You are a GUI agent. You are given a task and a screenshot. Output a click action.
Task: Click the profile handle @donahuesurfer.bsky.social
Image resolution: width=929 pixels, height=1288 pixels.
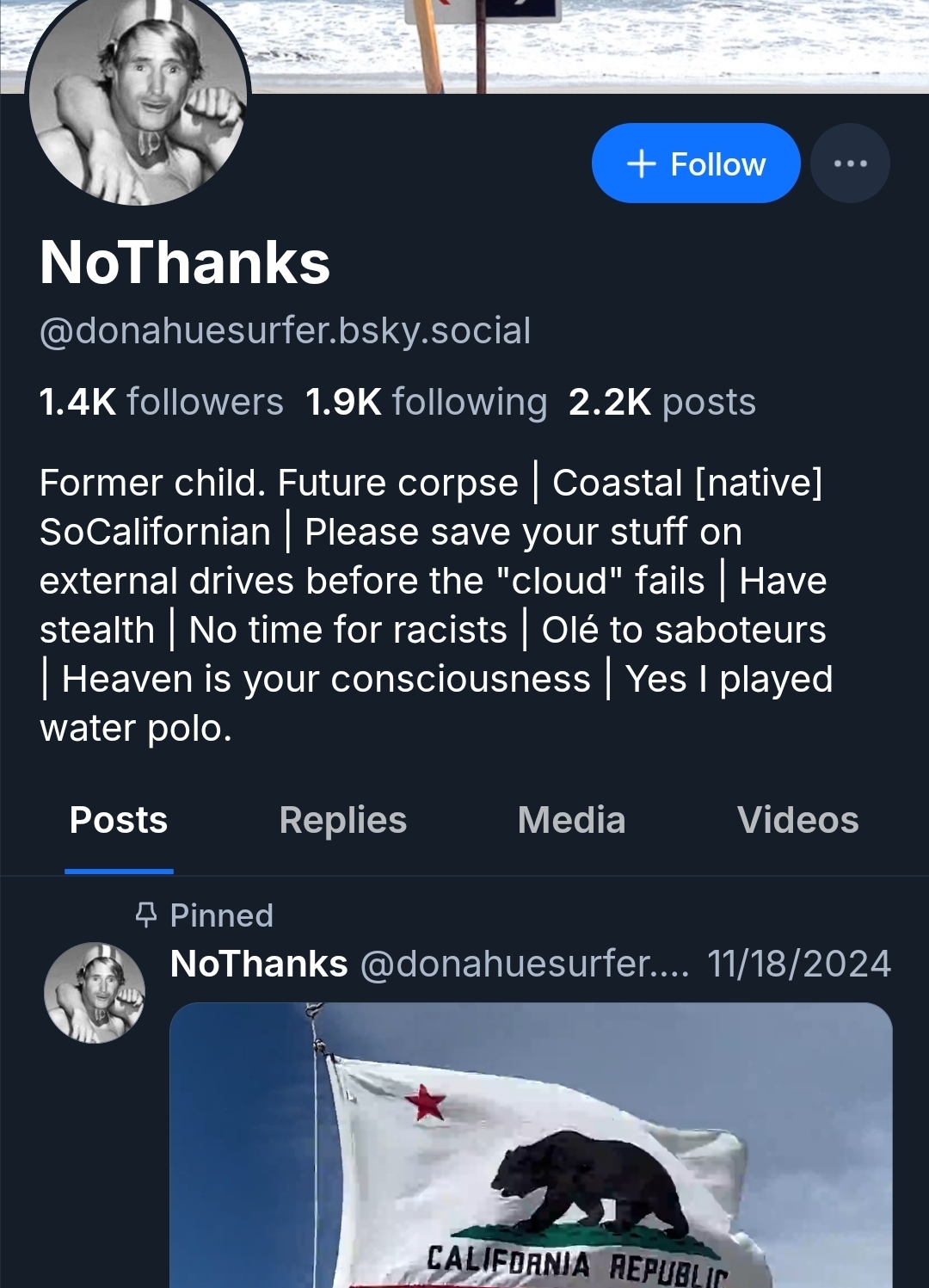click(x=285, y=331)
